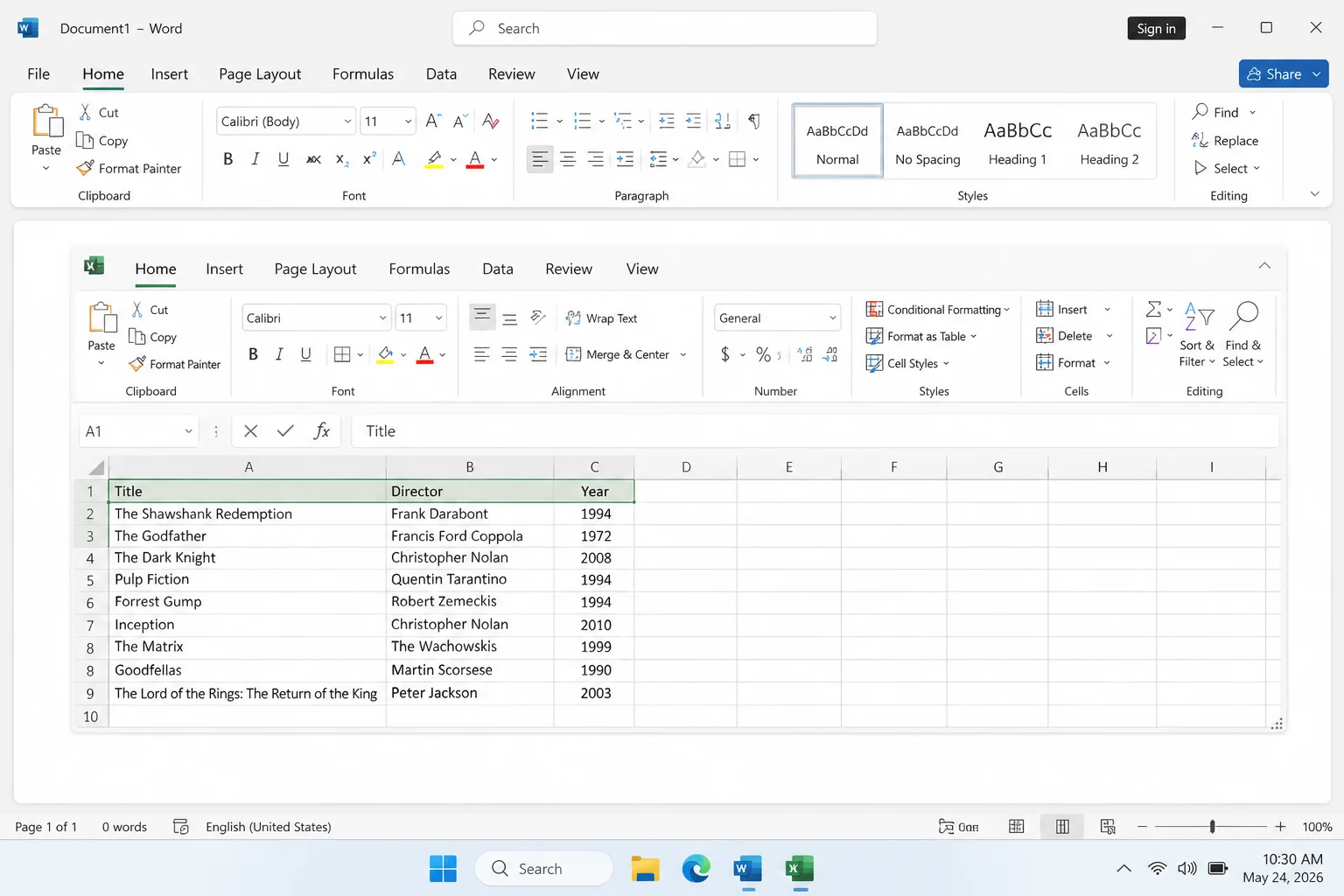Toggle Excel's top align button
This screenshot has height=896, width=1344.
(482, 317)
